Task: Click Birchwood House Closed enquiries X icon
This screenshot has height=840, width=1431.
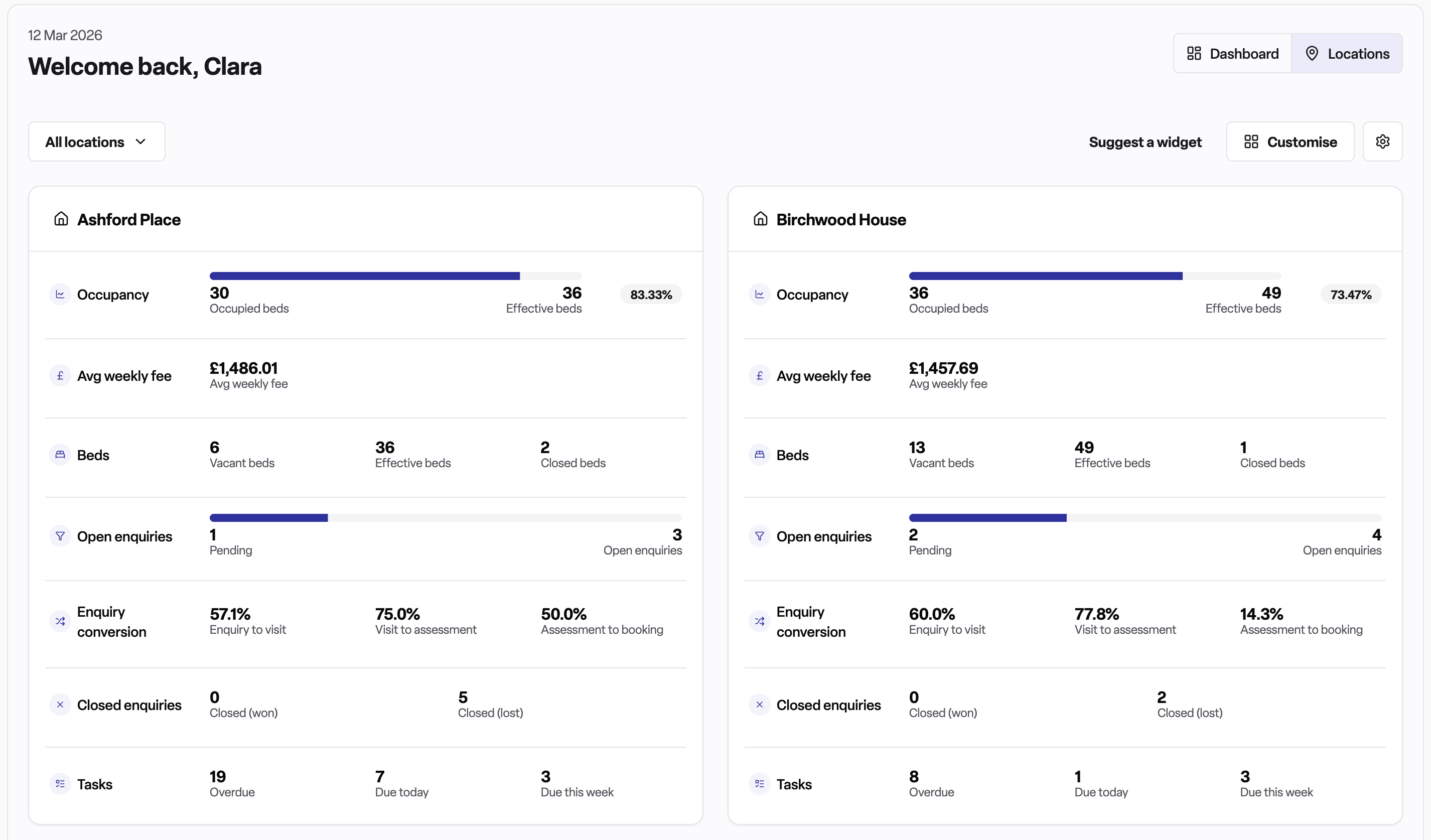Action: pos(759,705)
